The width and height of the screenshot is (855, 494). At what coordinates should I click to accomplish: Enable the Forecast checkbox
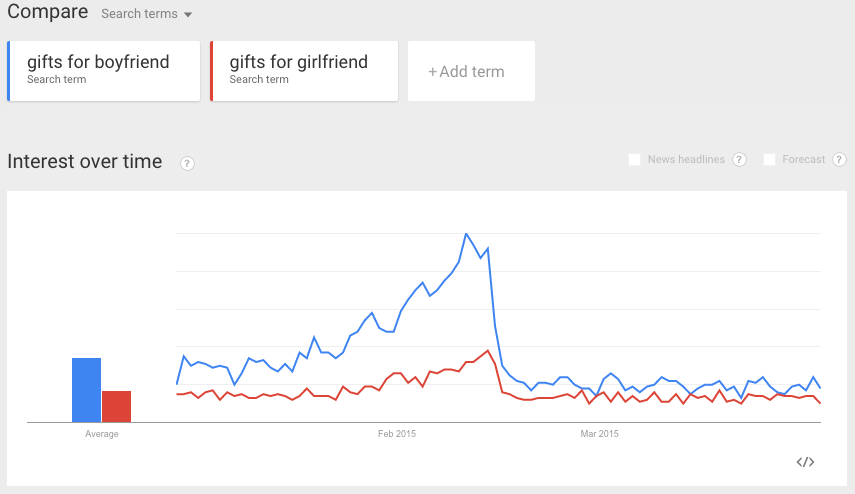coord(769,159)
